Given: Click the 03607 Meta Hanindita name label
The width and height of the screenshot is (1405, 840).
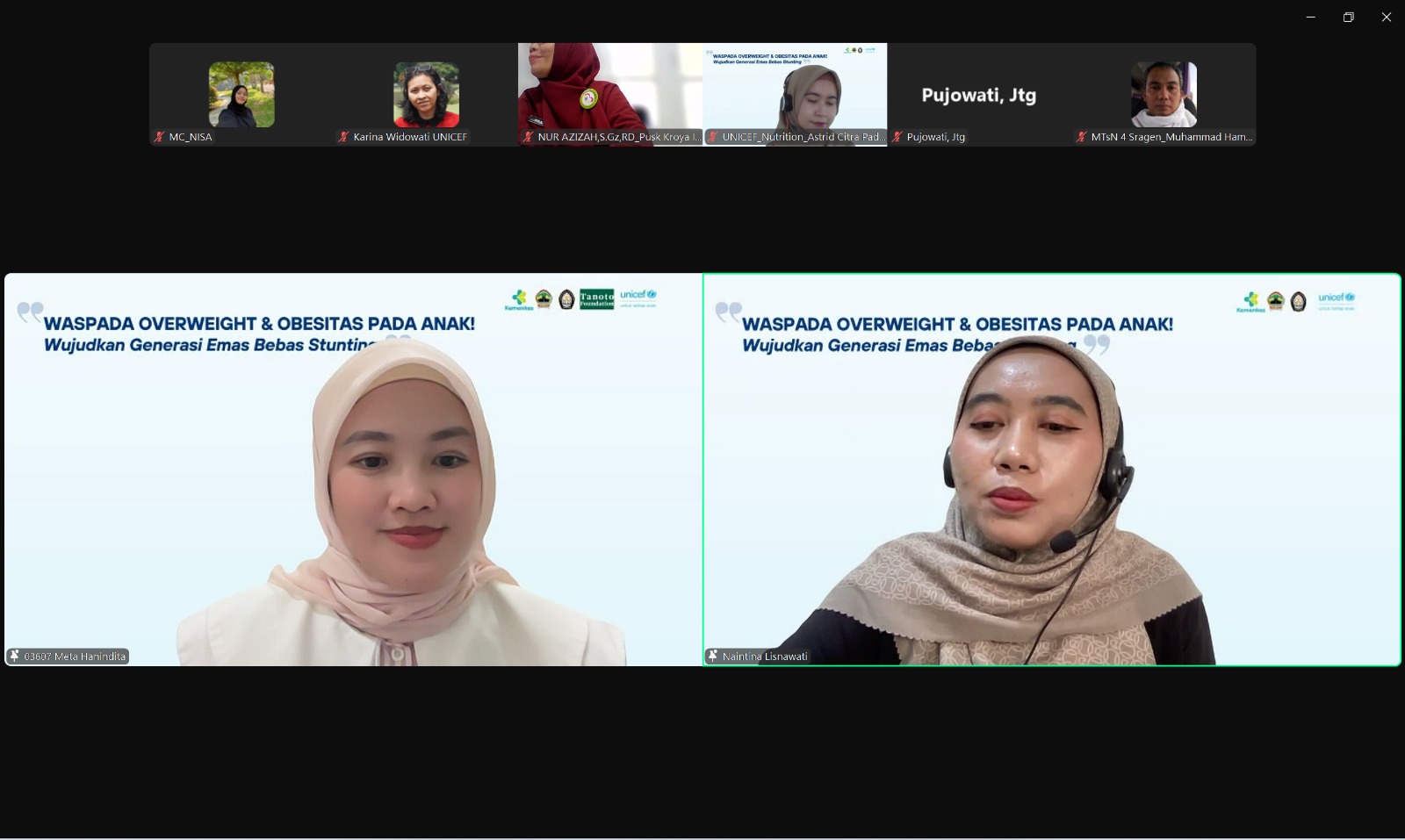Looking at the screenshot, I should coord(75,657).
